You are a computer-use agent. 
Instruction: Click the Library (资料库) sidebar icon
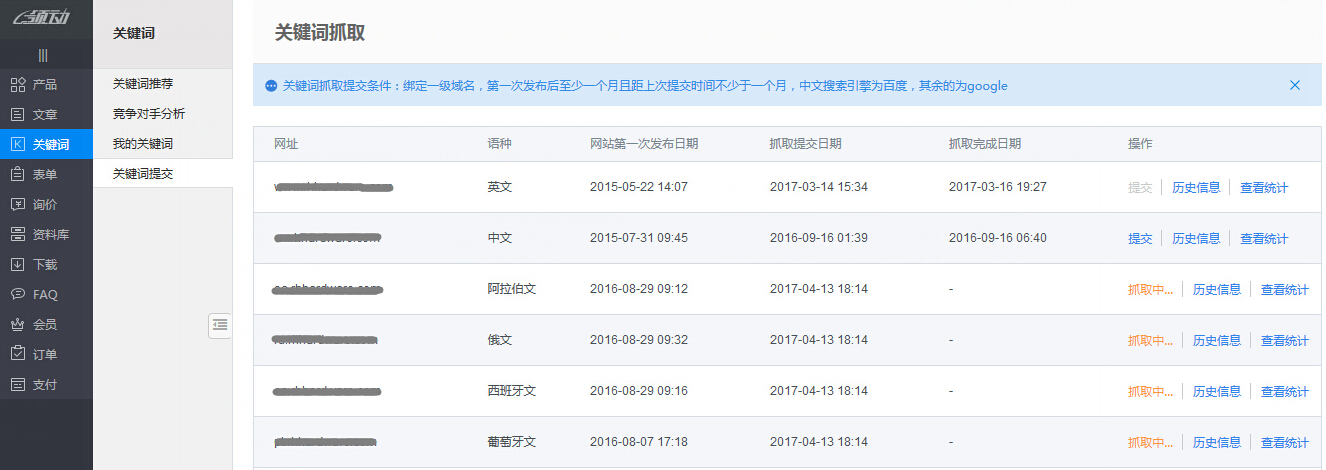18,235
